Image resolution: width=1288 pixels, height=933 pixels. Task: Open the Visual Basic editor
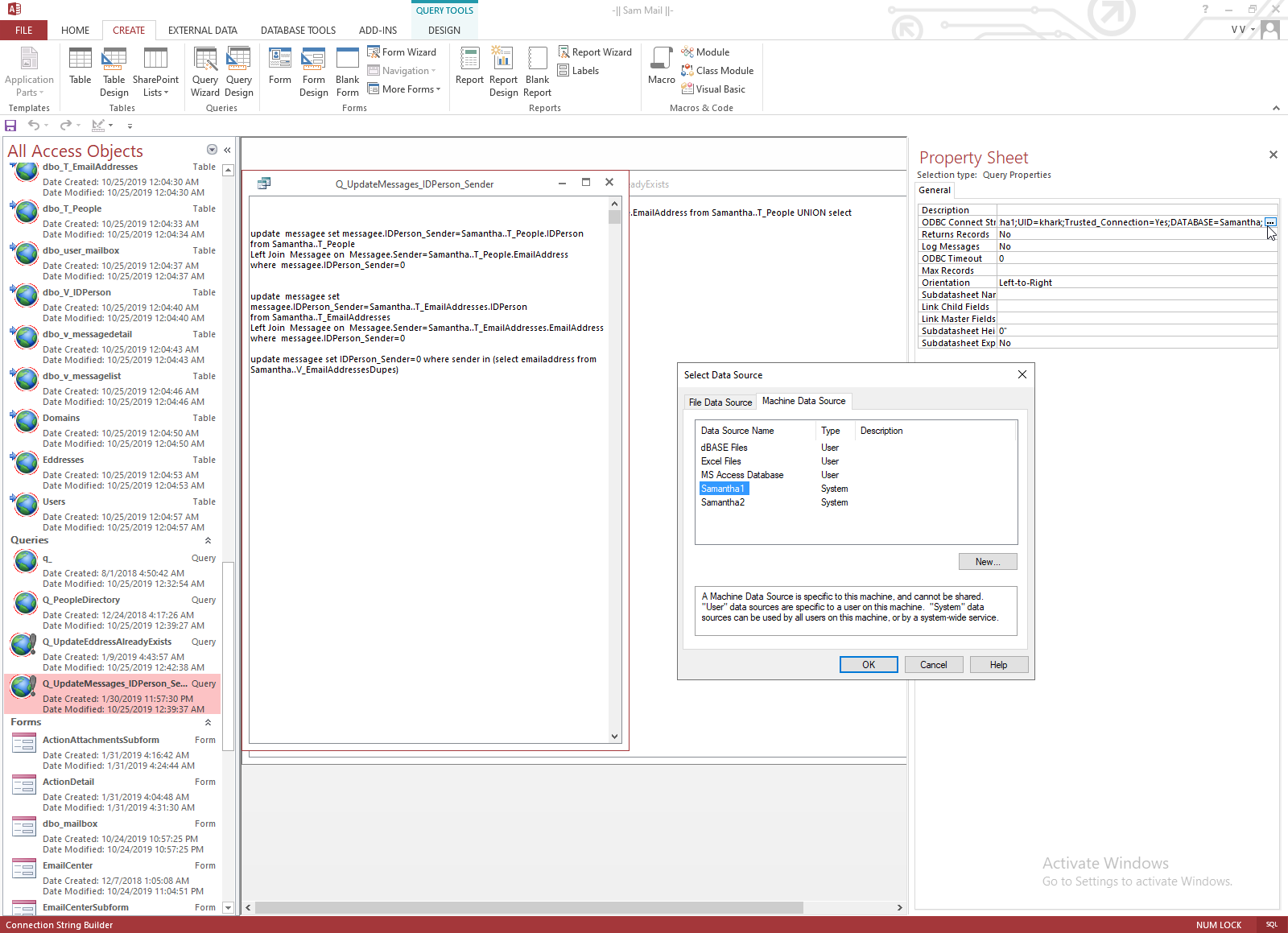click(713, 89)
